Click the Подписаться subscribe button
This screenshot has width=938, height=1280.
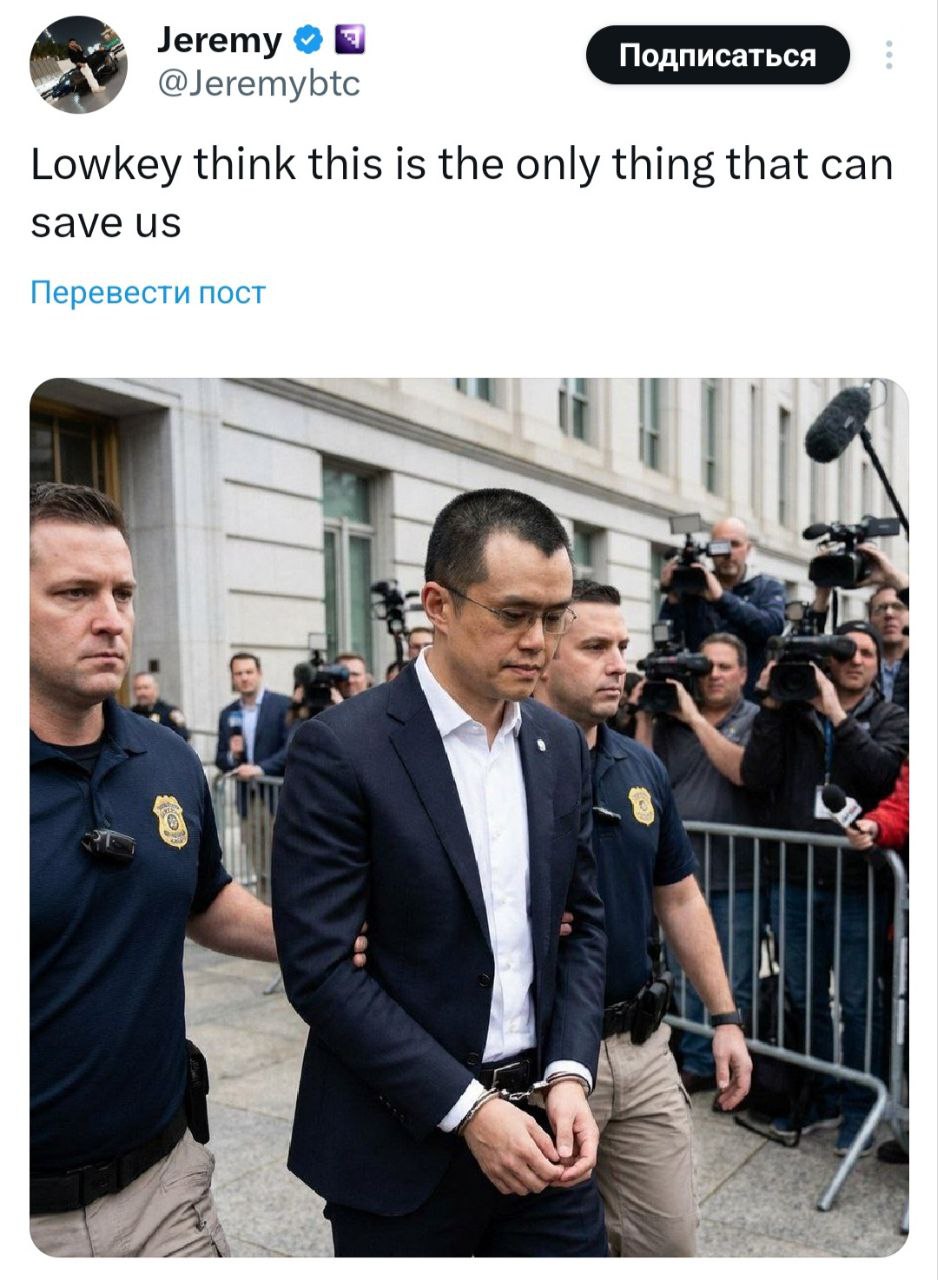pyautogui.click(x=717, y=55)
